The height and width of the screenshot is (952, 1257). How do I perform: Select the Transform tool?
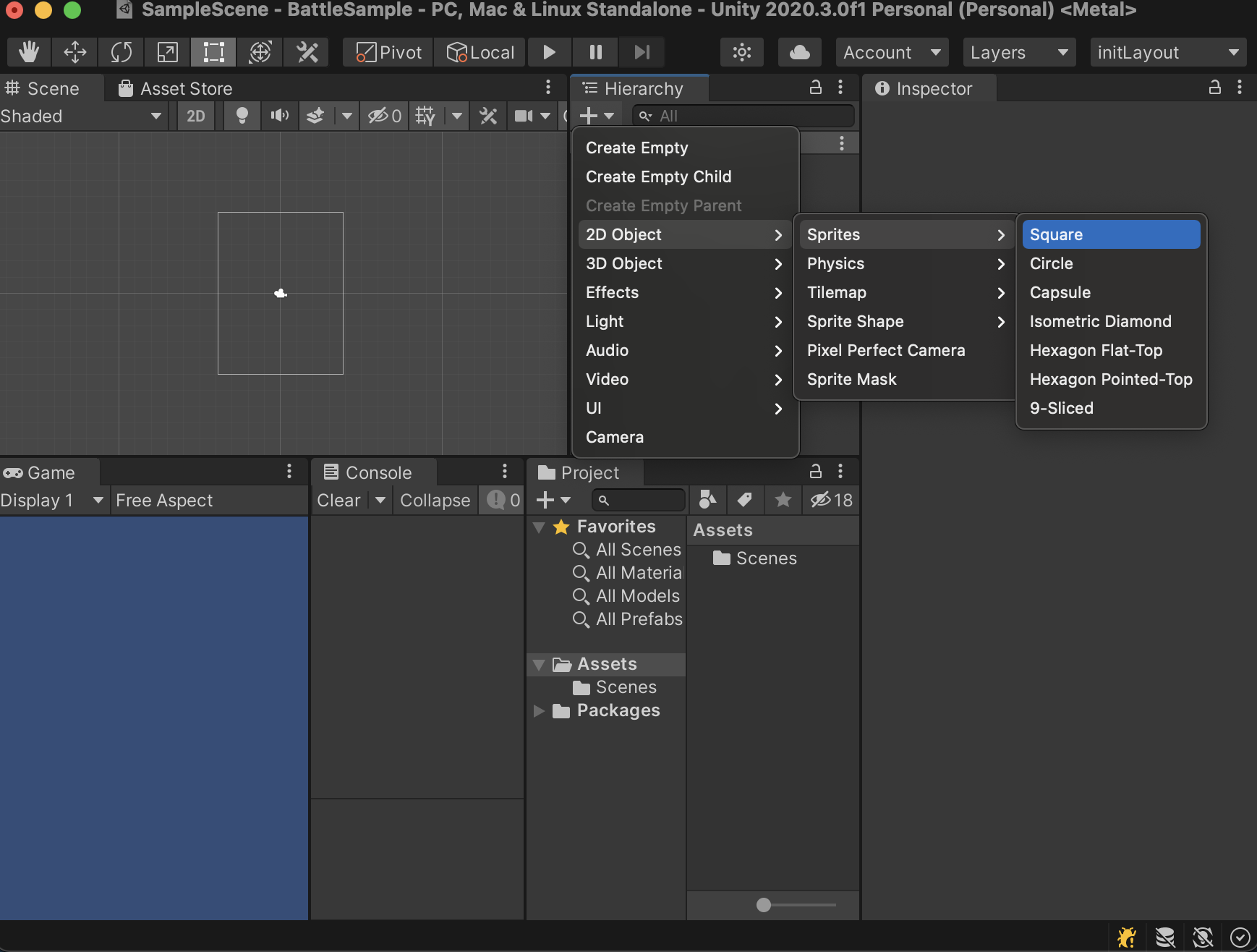click(x=260, y=52)
